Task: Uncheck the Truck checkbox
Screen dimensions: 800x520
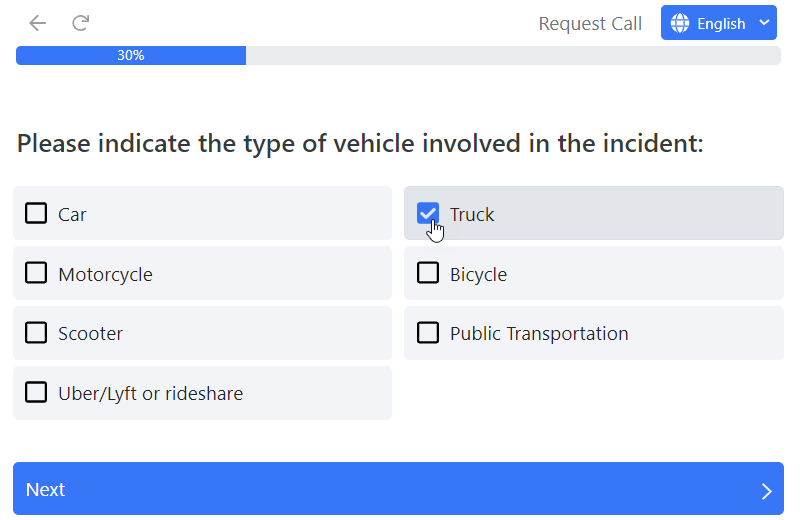Action: click(x=428, y=213)
